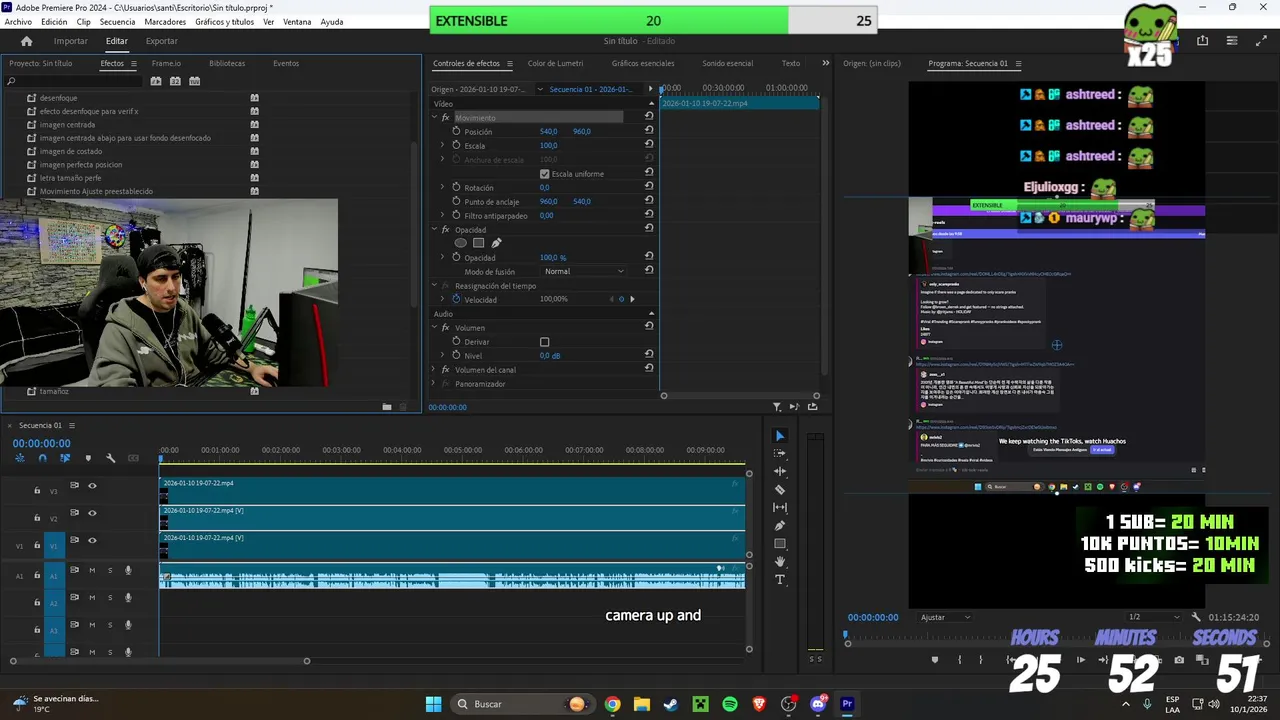Viewport: 1280px width, 720px height.
Task: Open program monitor settings wrench
Action: pos(1196,617)
